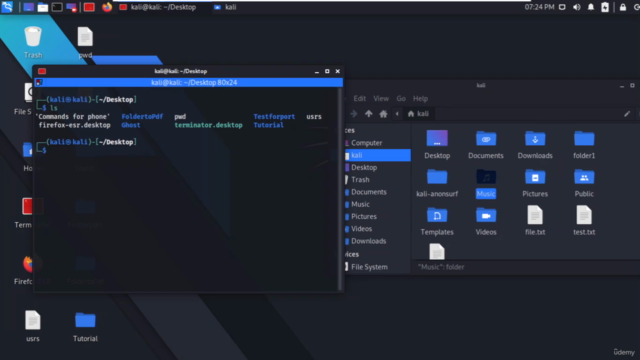Click the terminal vertical scrollbar
Screen dimensions: 640x360
(340, 189)
